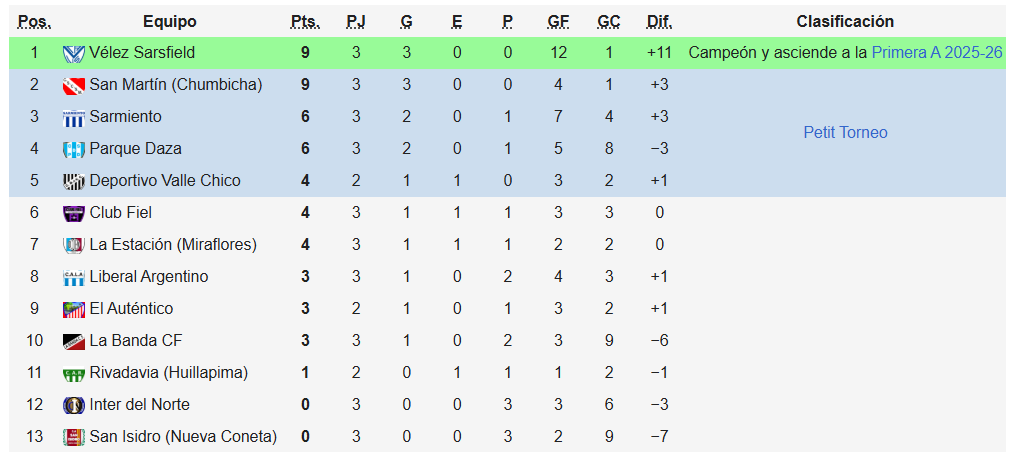Open the Petit Torneo link
Viewport: 1014px width, 453px height.
coord(845,133)
